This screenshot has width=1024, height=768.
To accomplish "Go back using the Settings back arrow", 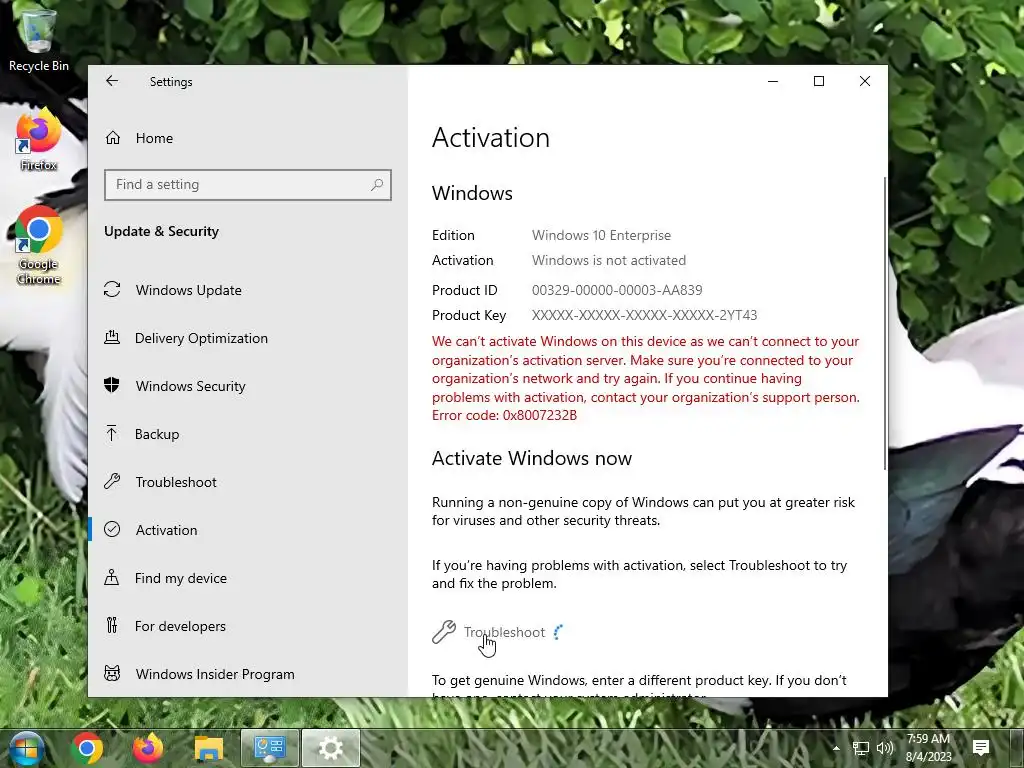I will click(x=112, y=81).
